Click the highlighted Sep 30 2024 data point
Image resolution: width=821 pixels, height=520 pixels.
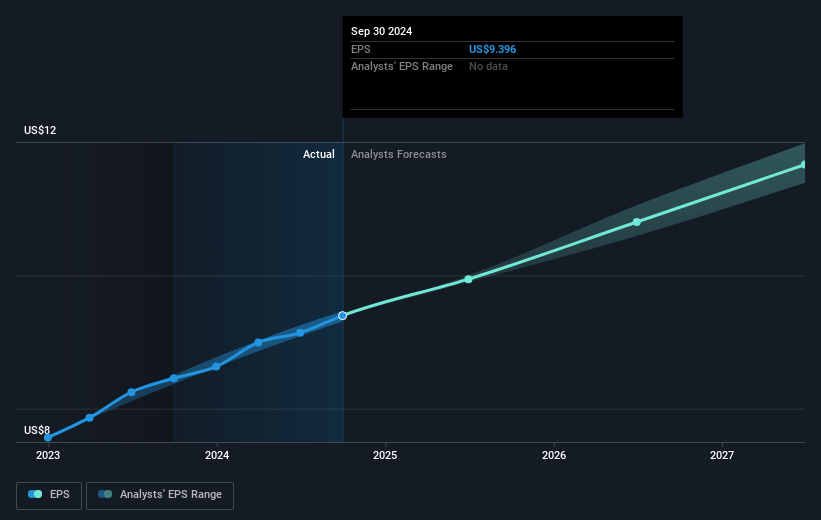point(342,316)
